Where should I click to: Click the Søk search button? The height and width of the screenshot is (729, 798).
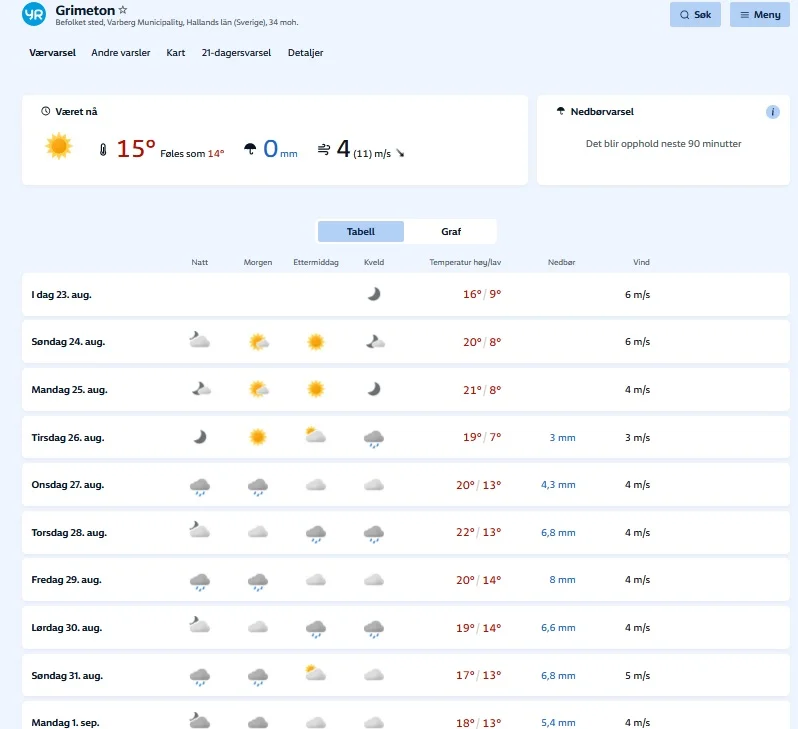click(x=695, y=15)
